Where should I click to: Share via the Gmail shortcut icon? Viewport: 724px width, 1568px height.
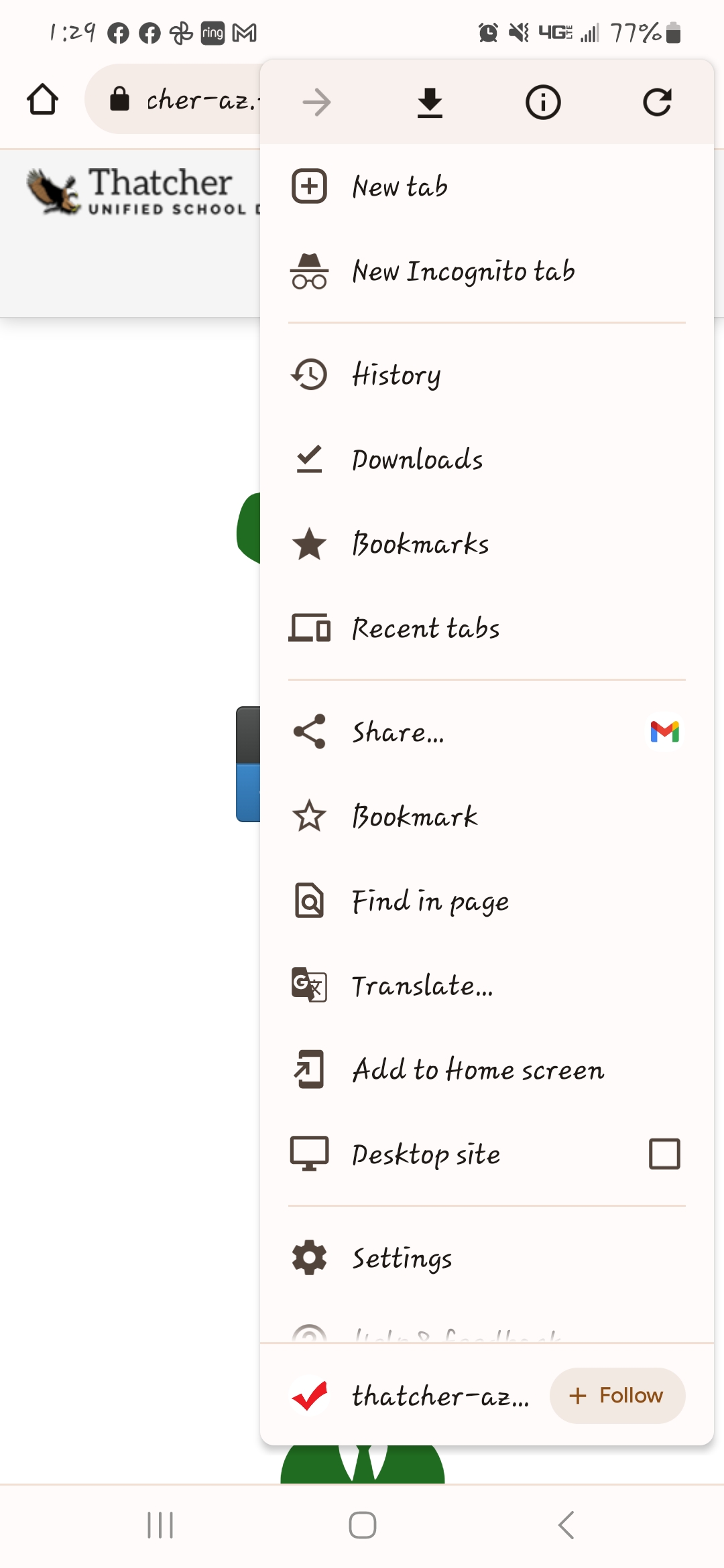click(665, 732)
